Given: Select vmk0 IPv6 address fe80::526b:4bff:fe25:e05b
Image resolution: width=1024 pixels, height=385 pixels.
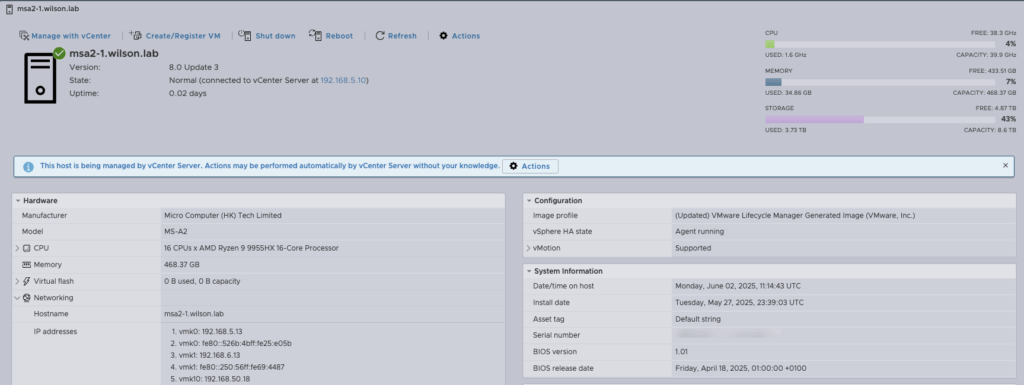Looking at the screenshot, I should point(235,343).
